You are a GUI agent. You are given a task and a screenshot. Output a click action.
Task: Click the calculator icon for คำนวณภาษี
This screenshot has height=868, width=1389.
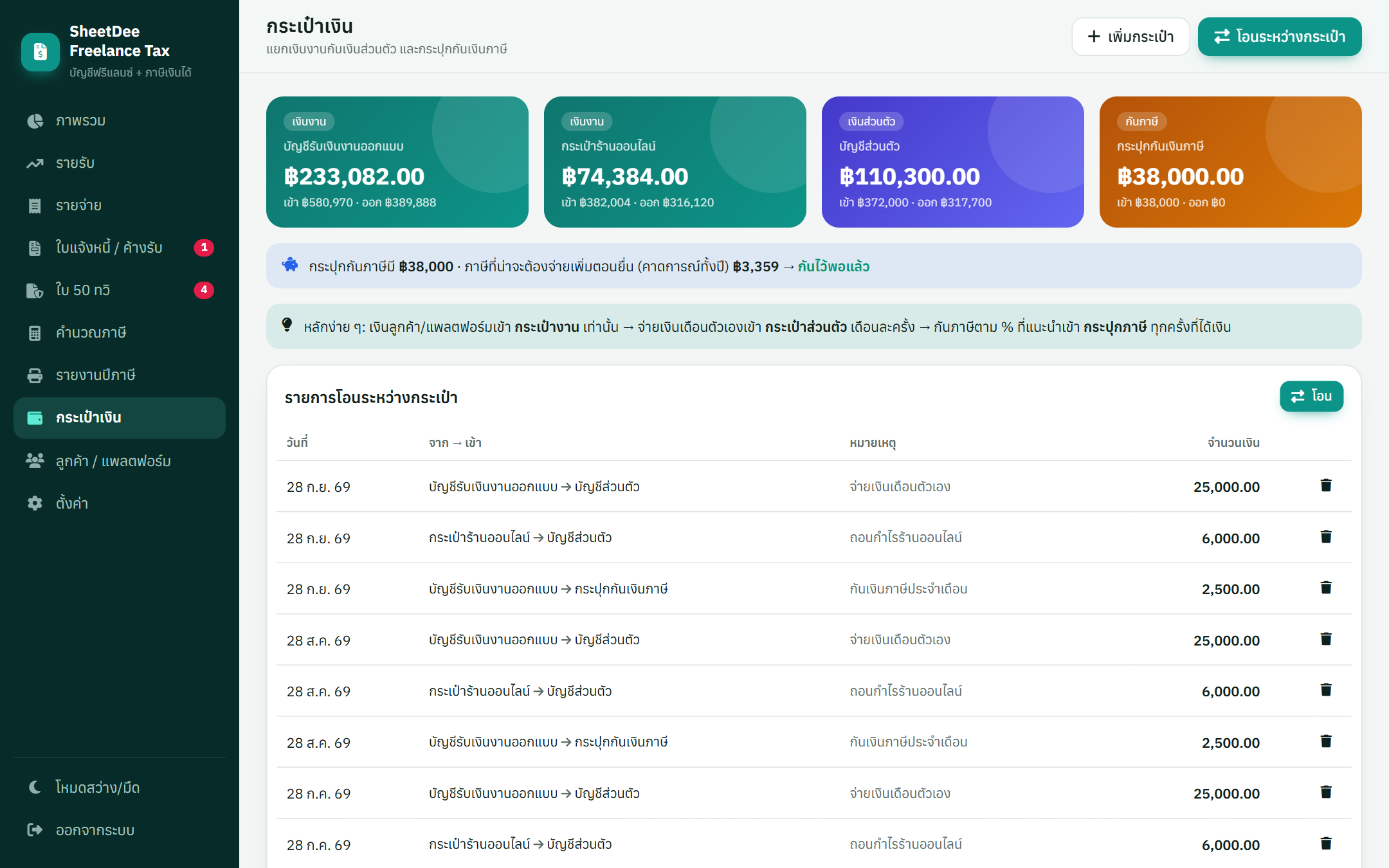(x=35, y=333)
